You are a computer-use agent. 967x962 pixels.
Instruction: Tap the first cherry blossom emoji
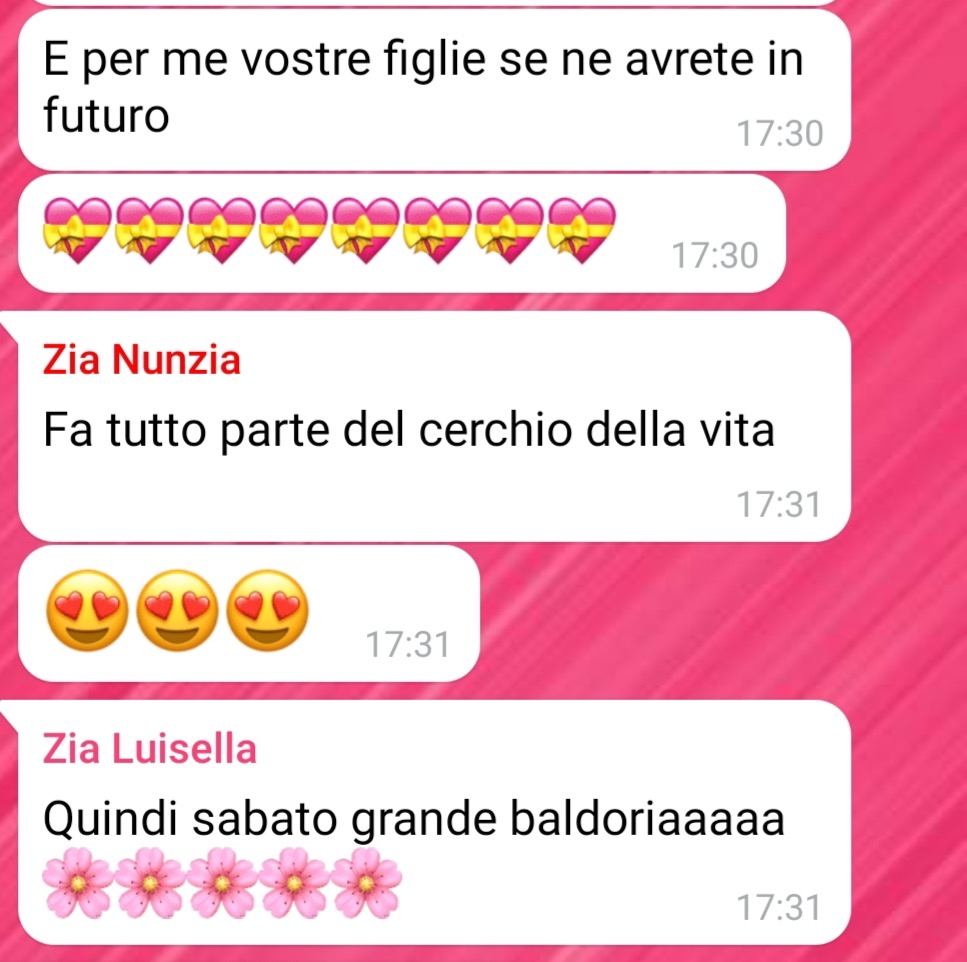coord(78,883)
